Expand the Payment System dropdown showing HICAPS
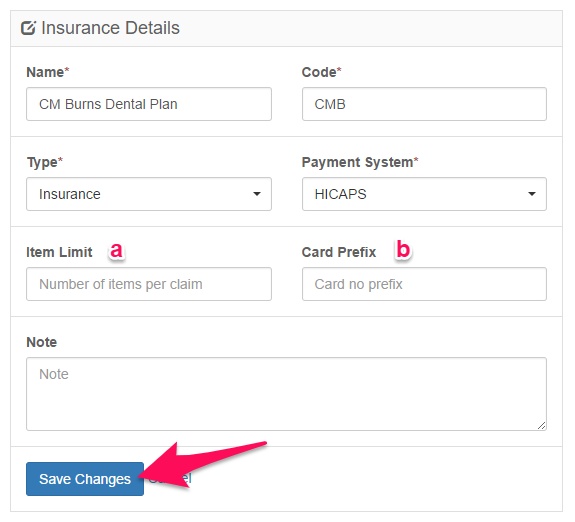 click(x=424, y=194)
